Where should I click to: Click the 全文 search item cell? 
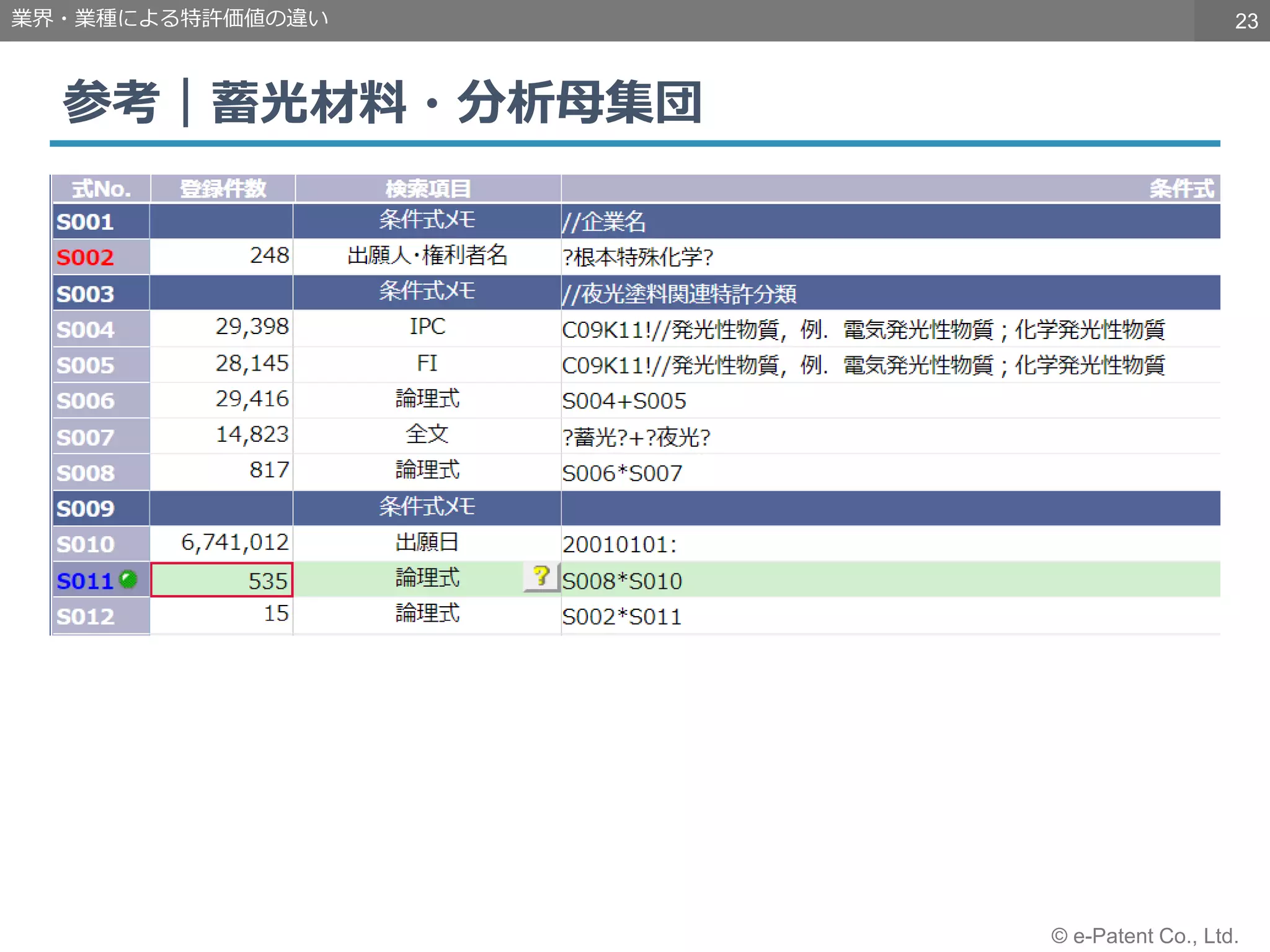[x=427, y=434]
